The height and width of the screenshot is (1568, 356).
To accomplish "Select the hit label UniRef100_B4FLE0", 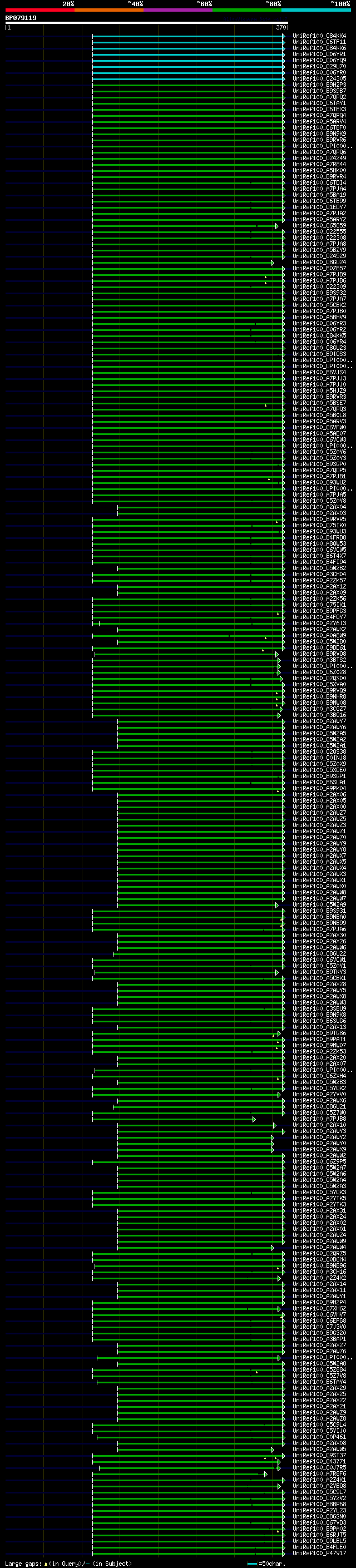I will pos(319,1547).
